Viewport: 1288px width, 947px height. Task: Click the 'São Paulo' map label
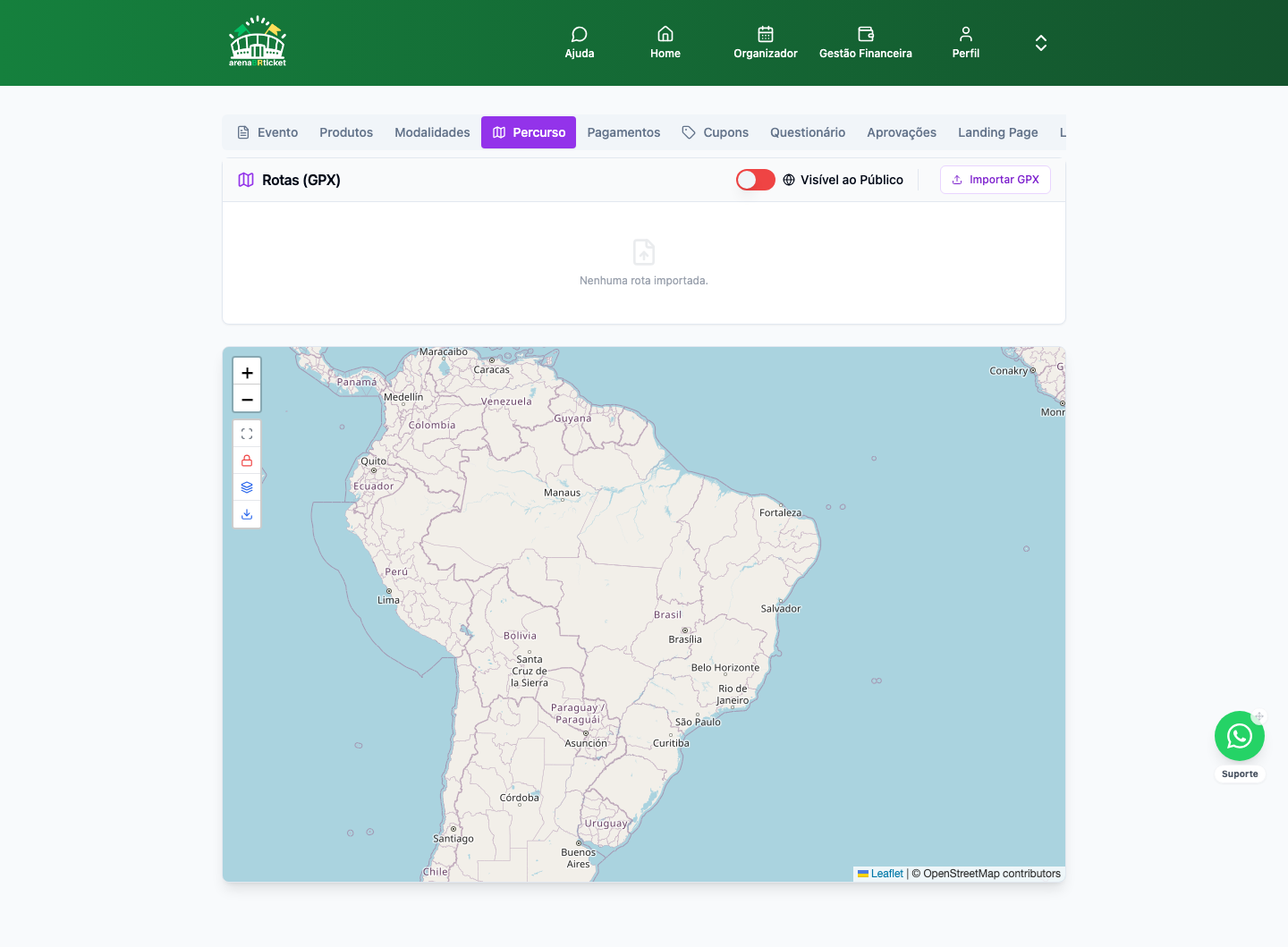tap(698, 722)
